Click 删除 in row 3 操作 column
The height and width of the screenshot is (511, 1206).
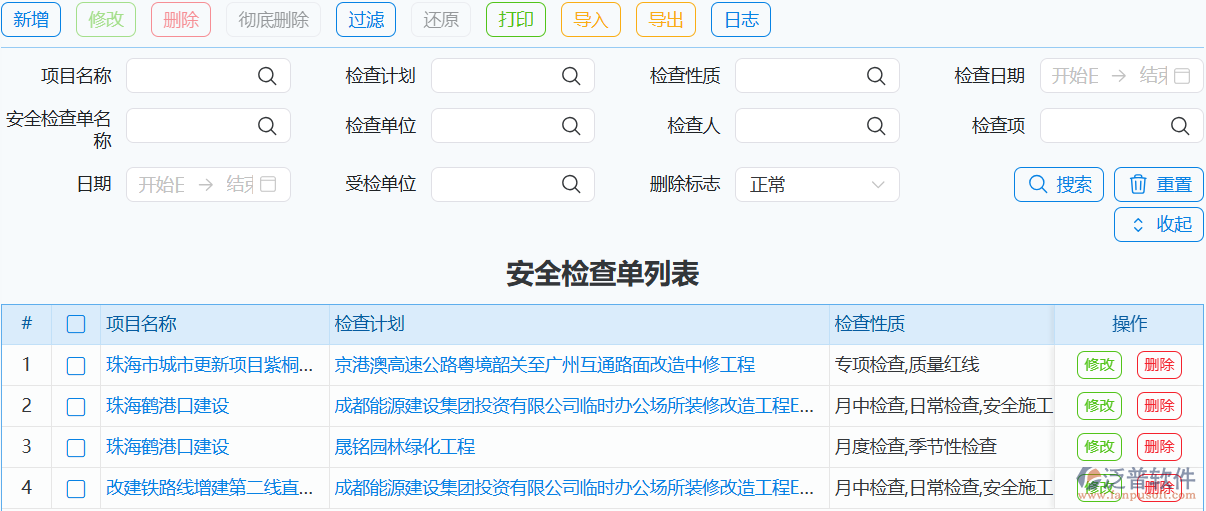tap(1159, 447)
